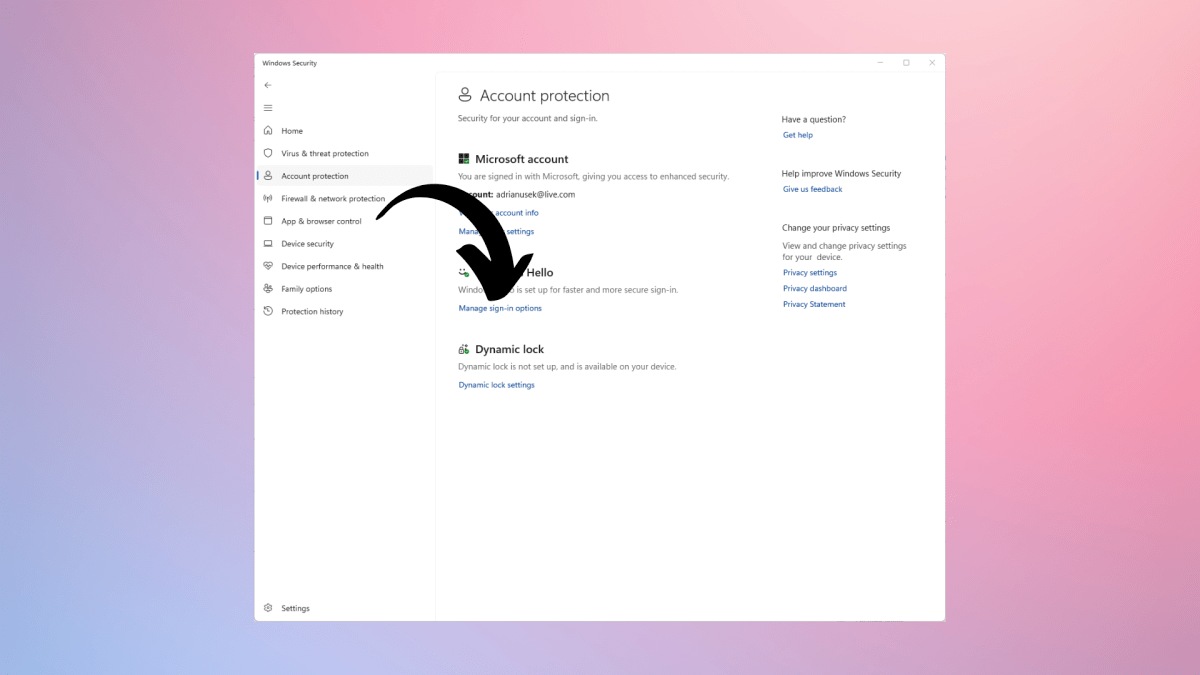This screenshot has width=1200, height=675.
Task: Click the Protection history clock icon
Action: coord(268,311)
